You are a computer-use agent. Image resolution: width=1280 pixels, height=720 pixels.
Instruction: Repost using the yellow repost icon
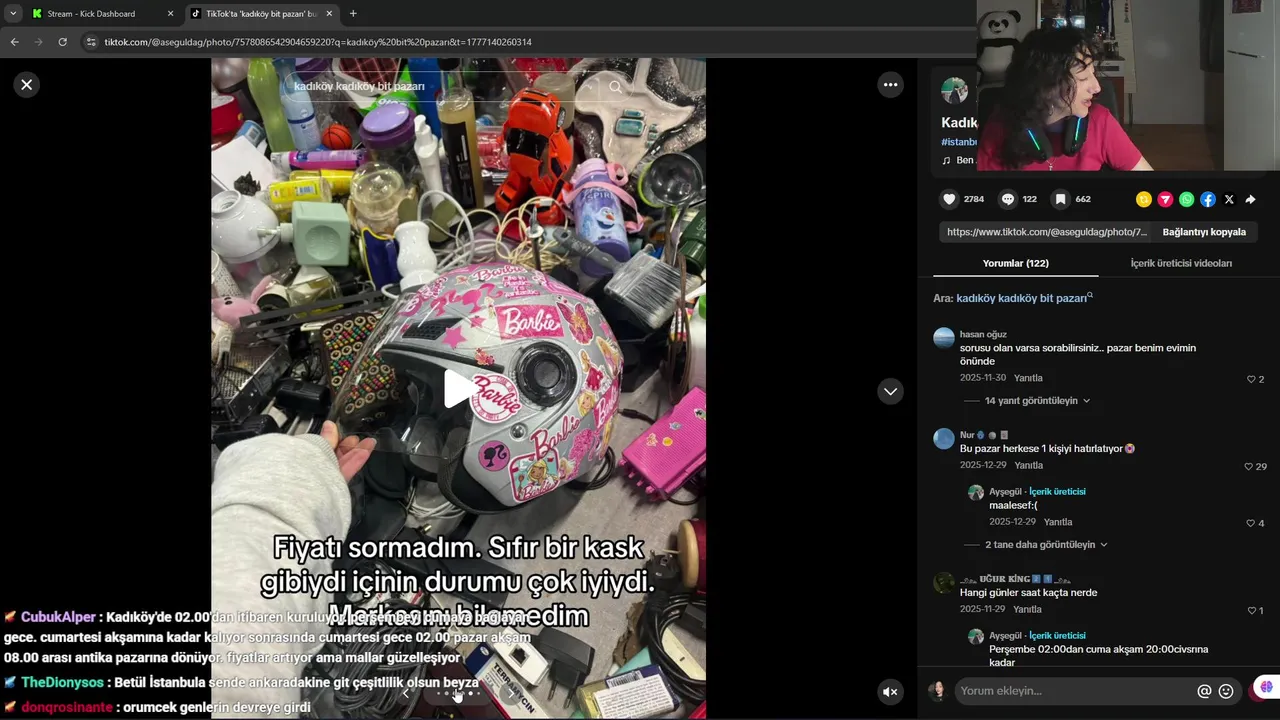click(1144, 199)
